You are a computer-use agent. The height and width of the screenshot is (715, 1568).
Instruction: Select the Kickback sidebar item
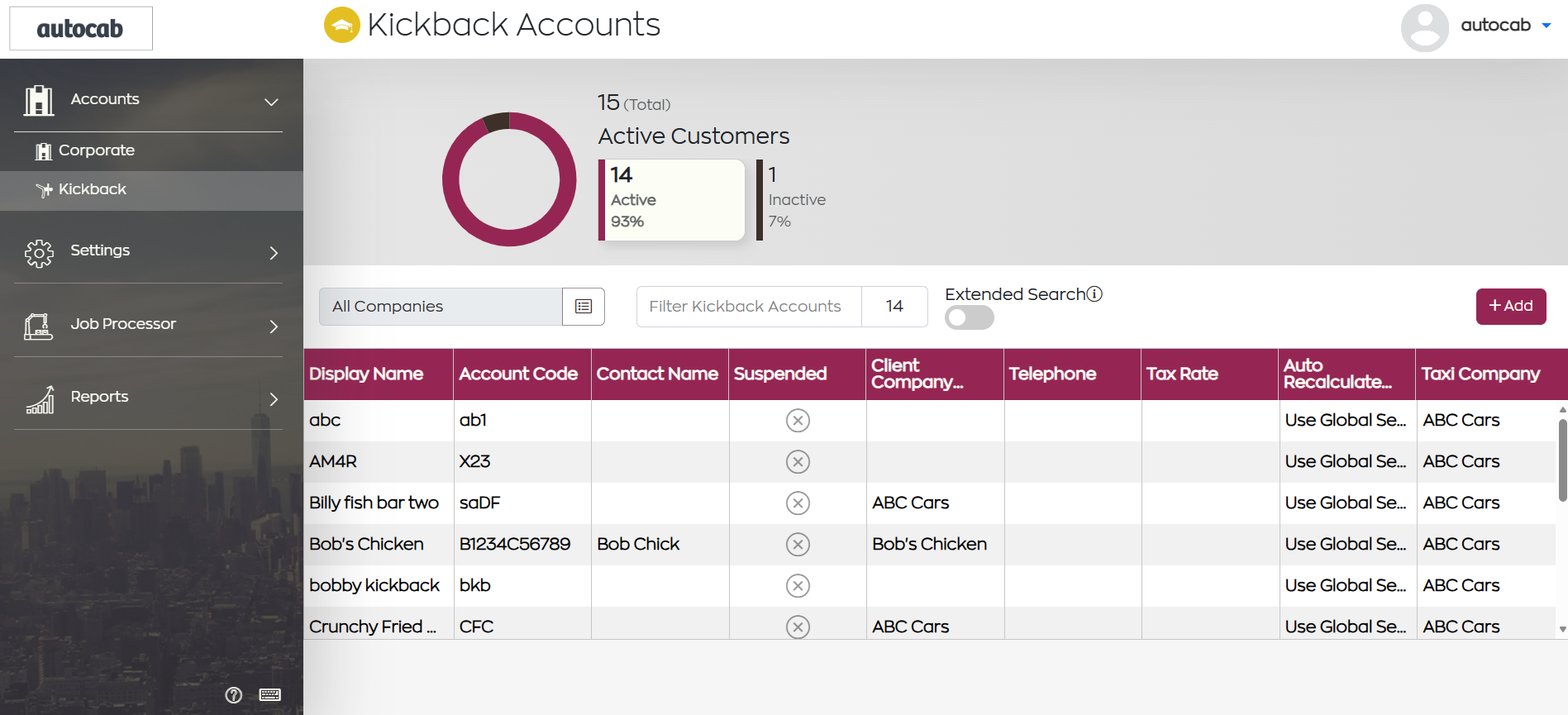coord(151,190)
